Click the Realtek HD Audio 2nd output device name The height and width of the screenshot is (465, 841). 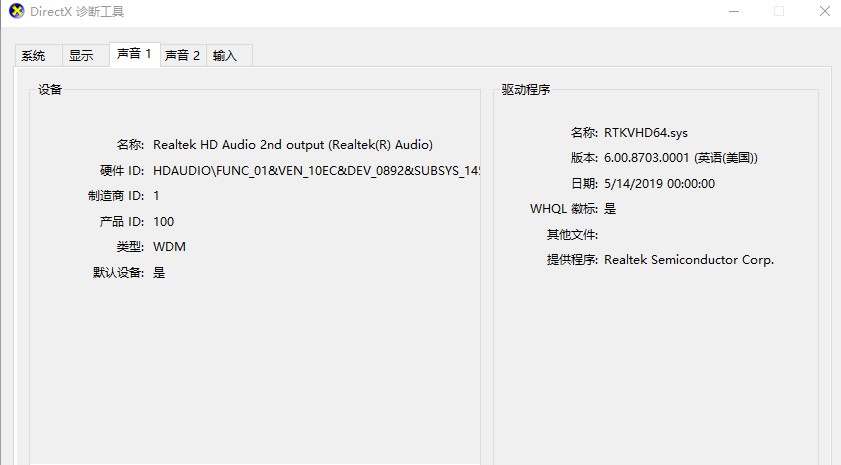[293, 145]
